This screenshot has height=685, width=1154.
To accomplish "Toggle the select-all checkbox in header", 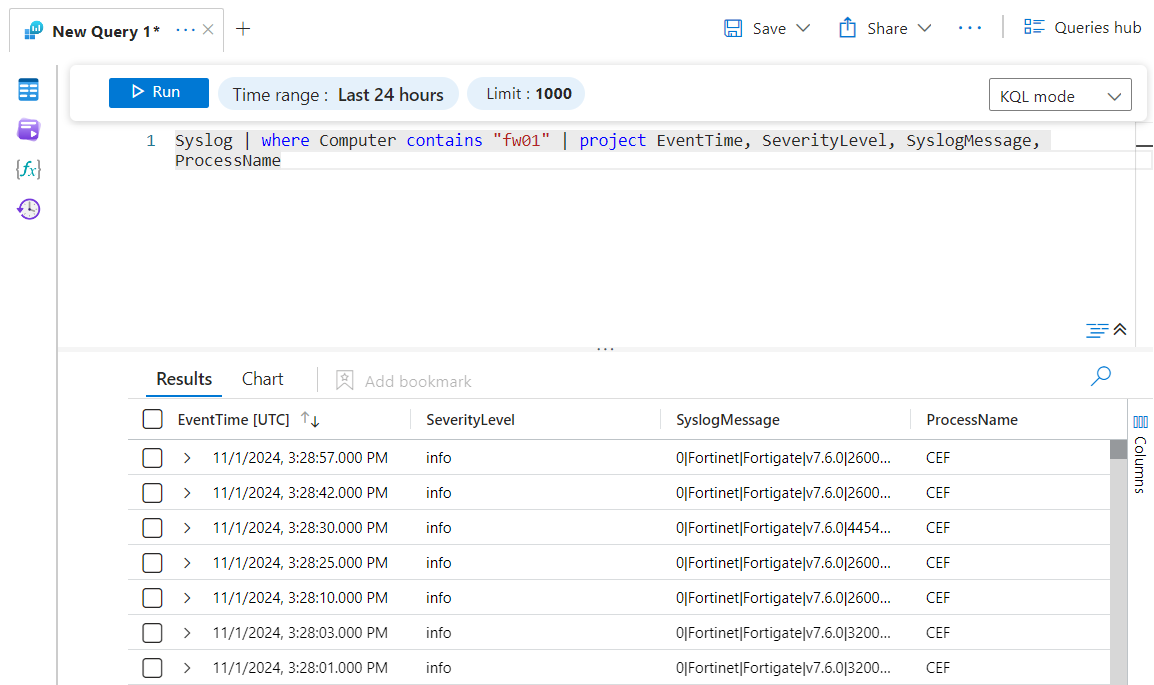I will pyautogui.click(x=152, y=419).
